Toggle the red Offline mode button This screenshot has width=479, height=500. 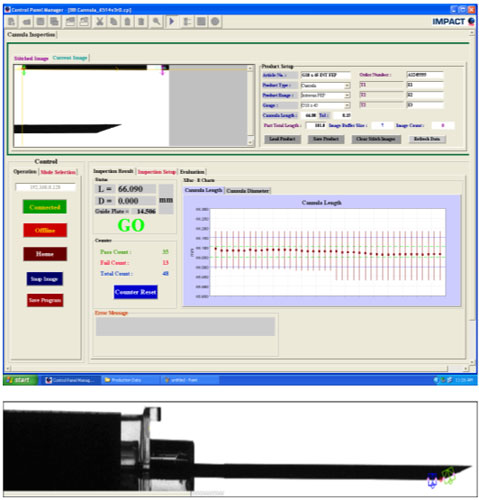pyautogui.click(x=45, y=230)
